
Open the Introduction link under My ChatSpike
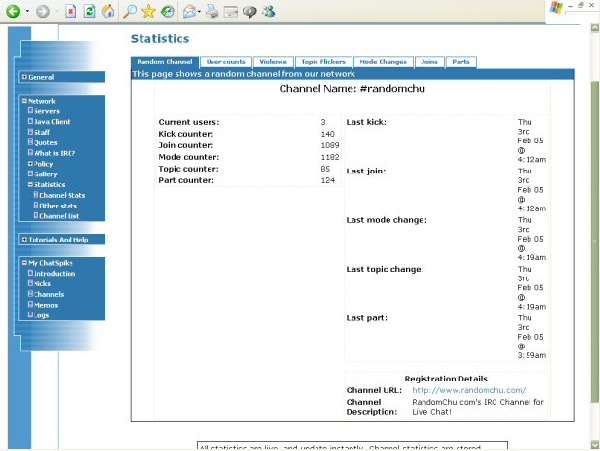click(x=54, y=274)
